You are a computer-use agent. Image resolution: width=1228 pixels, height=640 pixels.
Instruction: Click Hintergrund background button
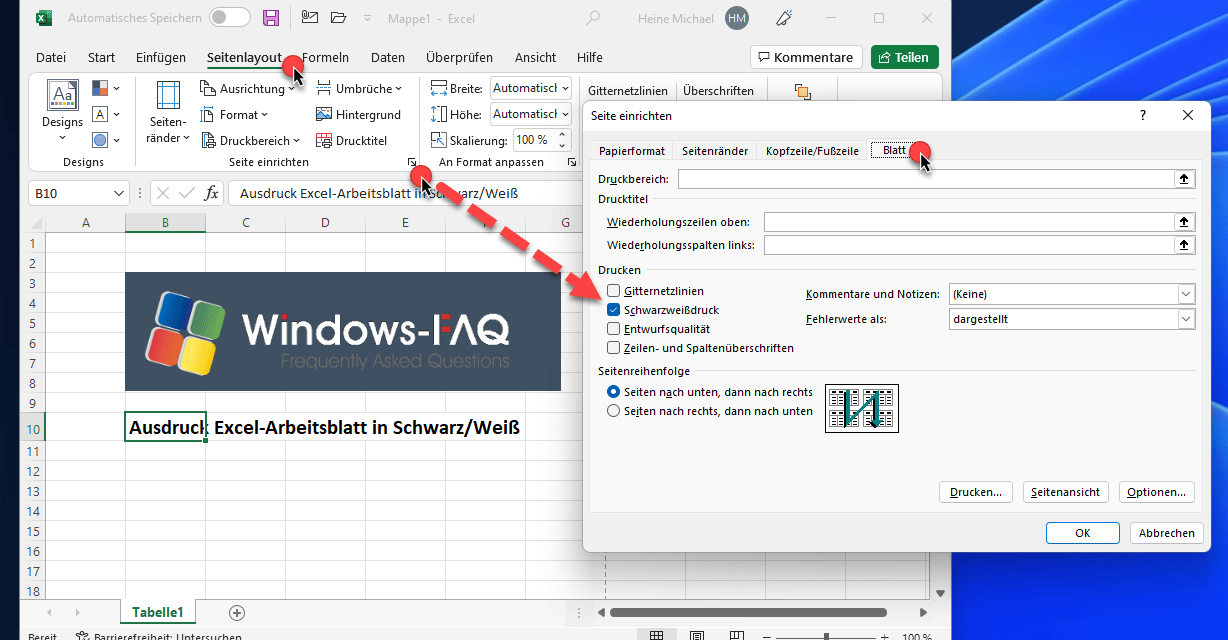(358, 115)
